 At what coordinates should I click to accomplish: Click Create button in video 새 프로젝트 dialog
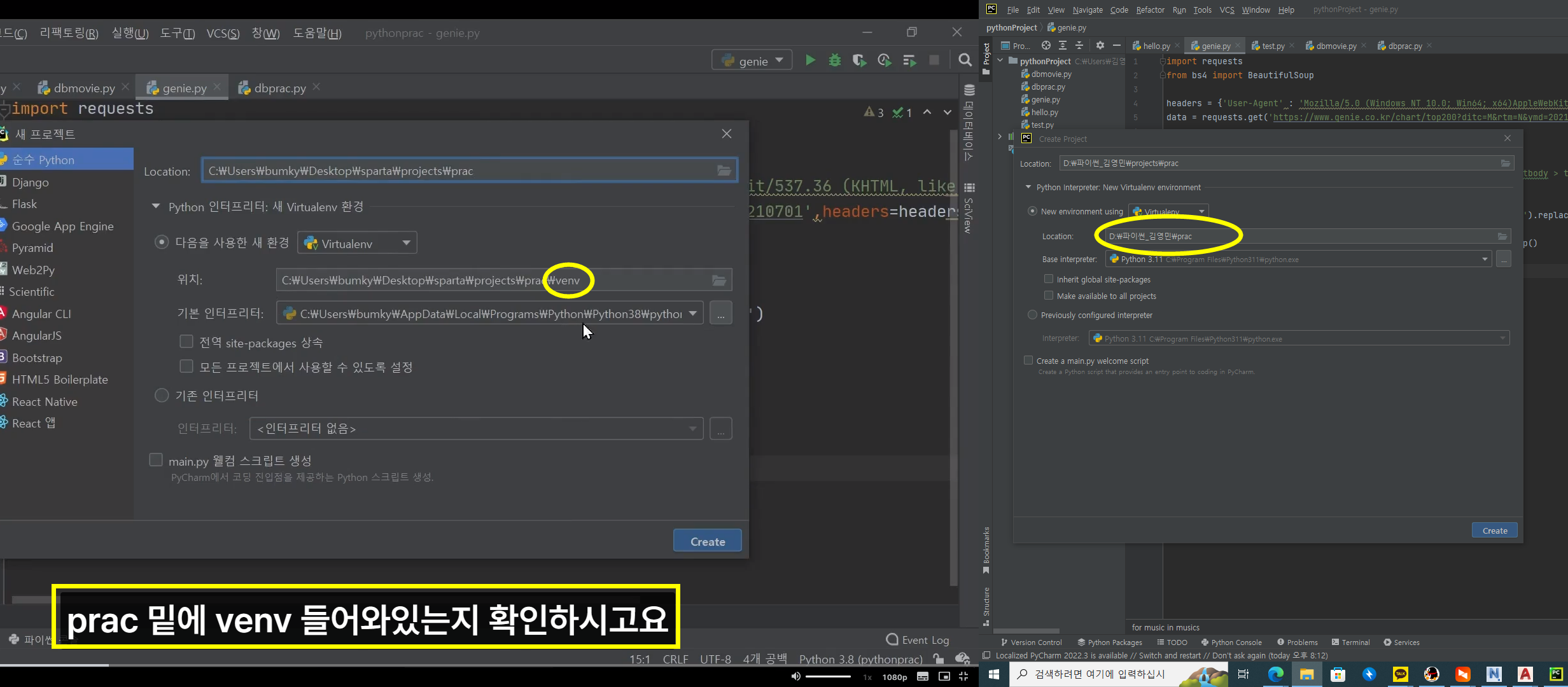[708, 541]
